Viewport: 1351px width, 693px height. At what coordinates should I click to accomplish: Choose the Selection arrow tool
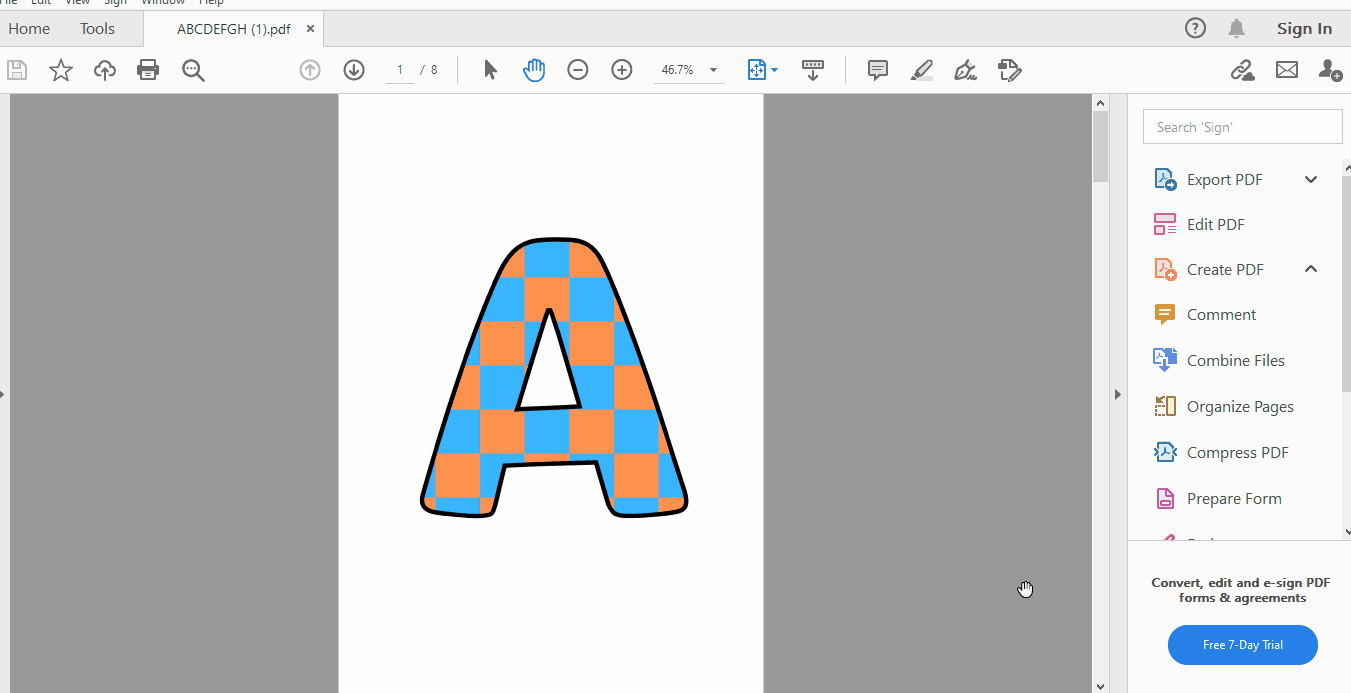pyautogui.click(x=490, y=70)
